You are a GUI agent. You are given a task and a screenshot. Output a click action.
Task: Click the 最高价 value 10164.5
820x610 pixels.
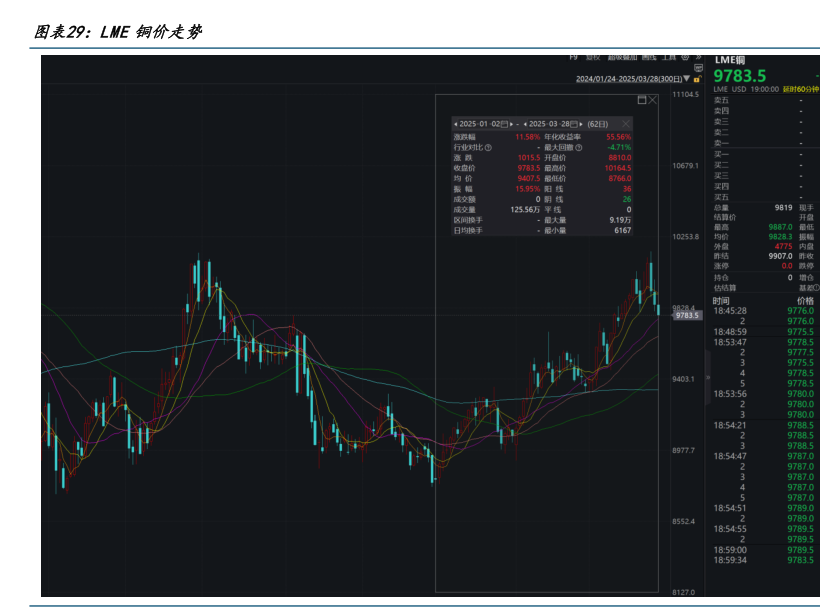click(x=618, y=168)
